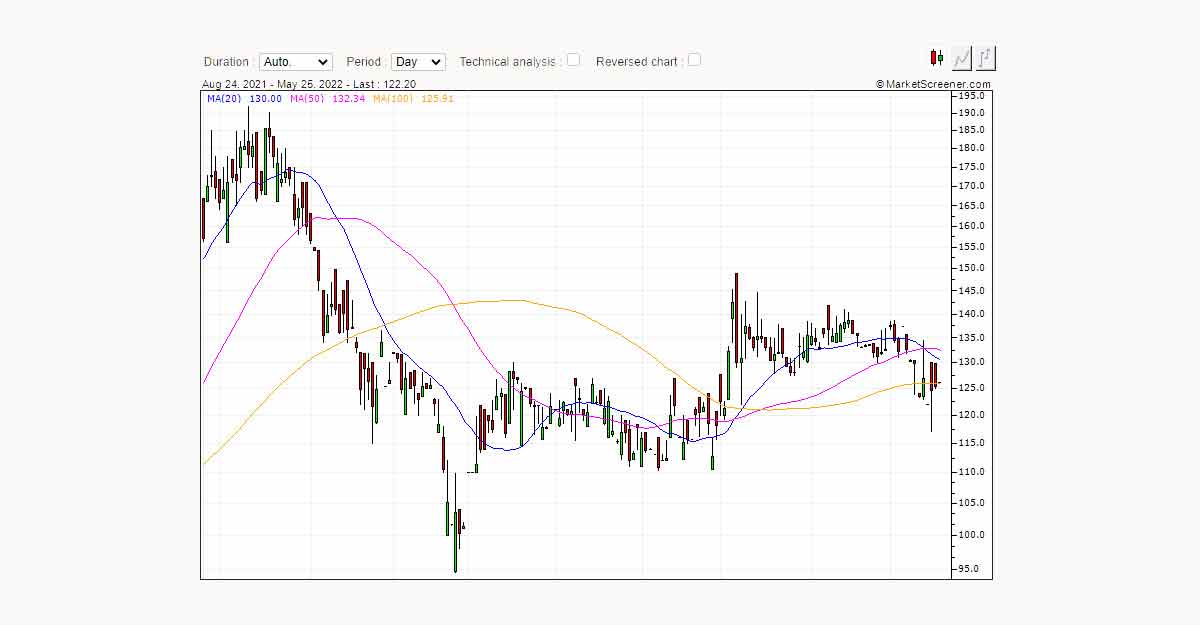Viewport: 1200px width, 625px height.
Task: Click the blue MA(20) legend label
Action: (224, 99)
